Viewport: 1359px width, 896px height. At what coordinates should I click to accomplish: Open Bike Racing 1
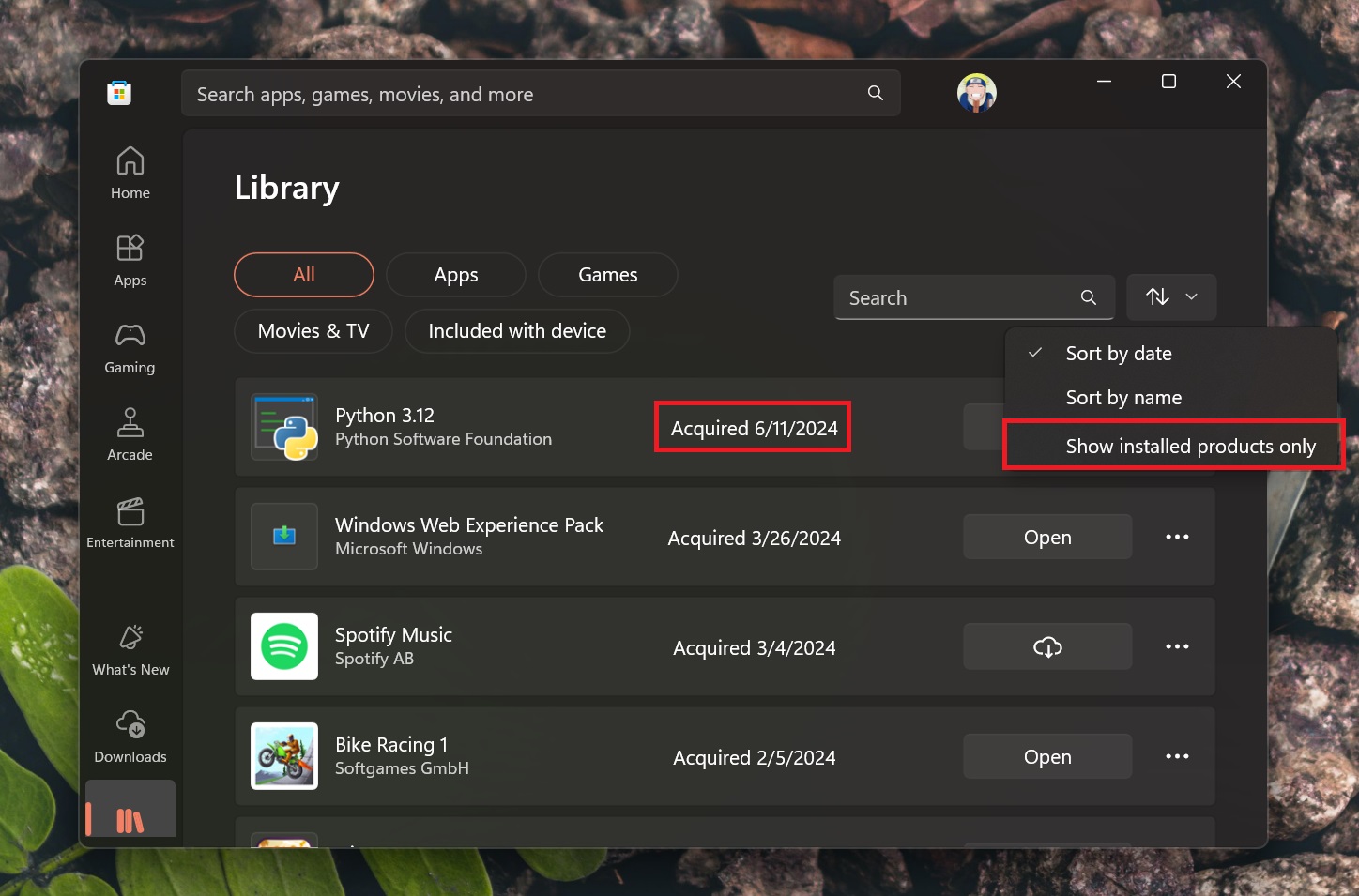[1046, 756]
